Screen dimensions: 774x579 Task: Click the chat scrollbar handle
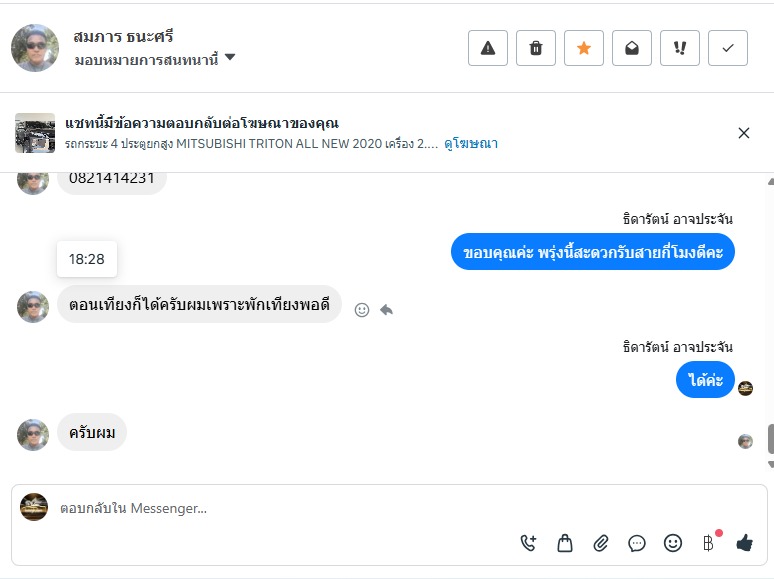click(x=770, y=439)
